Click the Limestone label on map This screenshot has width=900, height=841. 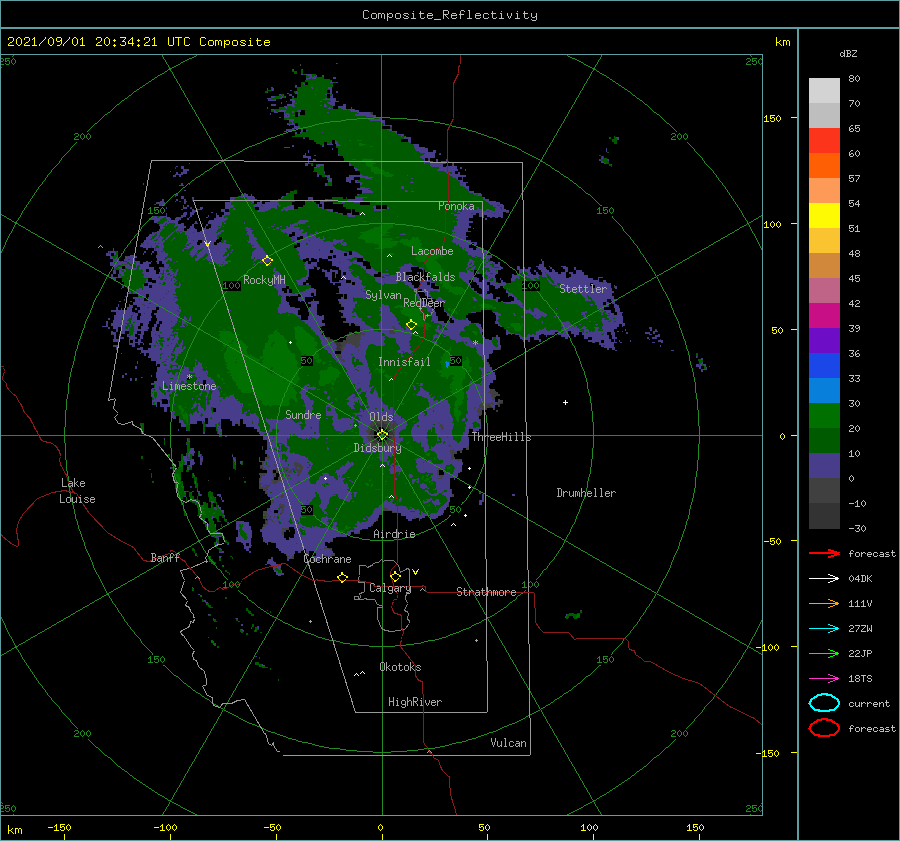[x=189, y=386]
